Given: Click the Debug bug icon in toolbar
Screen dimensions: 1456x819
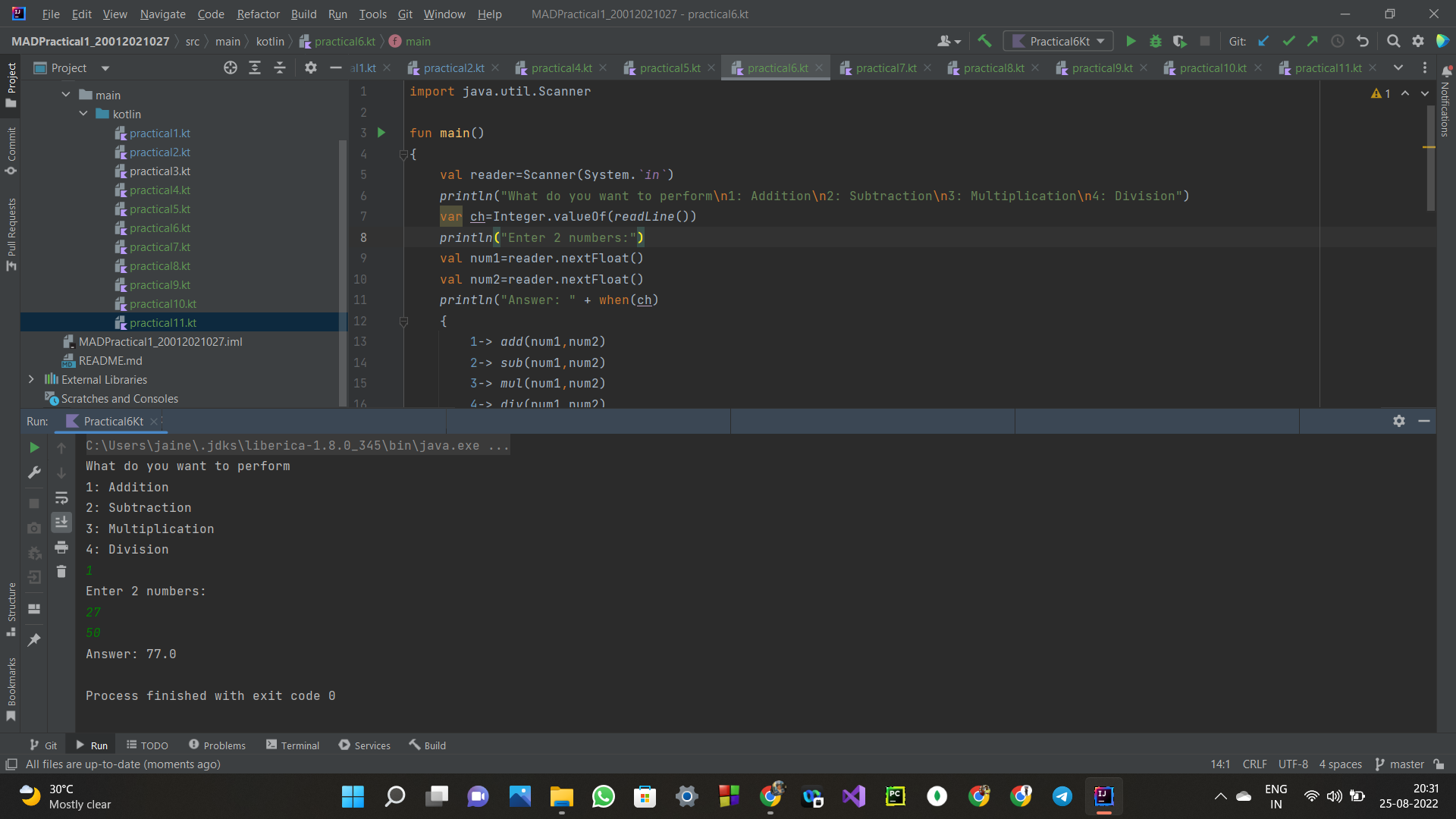Looking at the screenshot, I should click(1156, 41).
